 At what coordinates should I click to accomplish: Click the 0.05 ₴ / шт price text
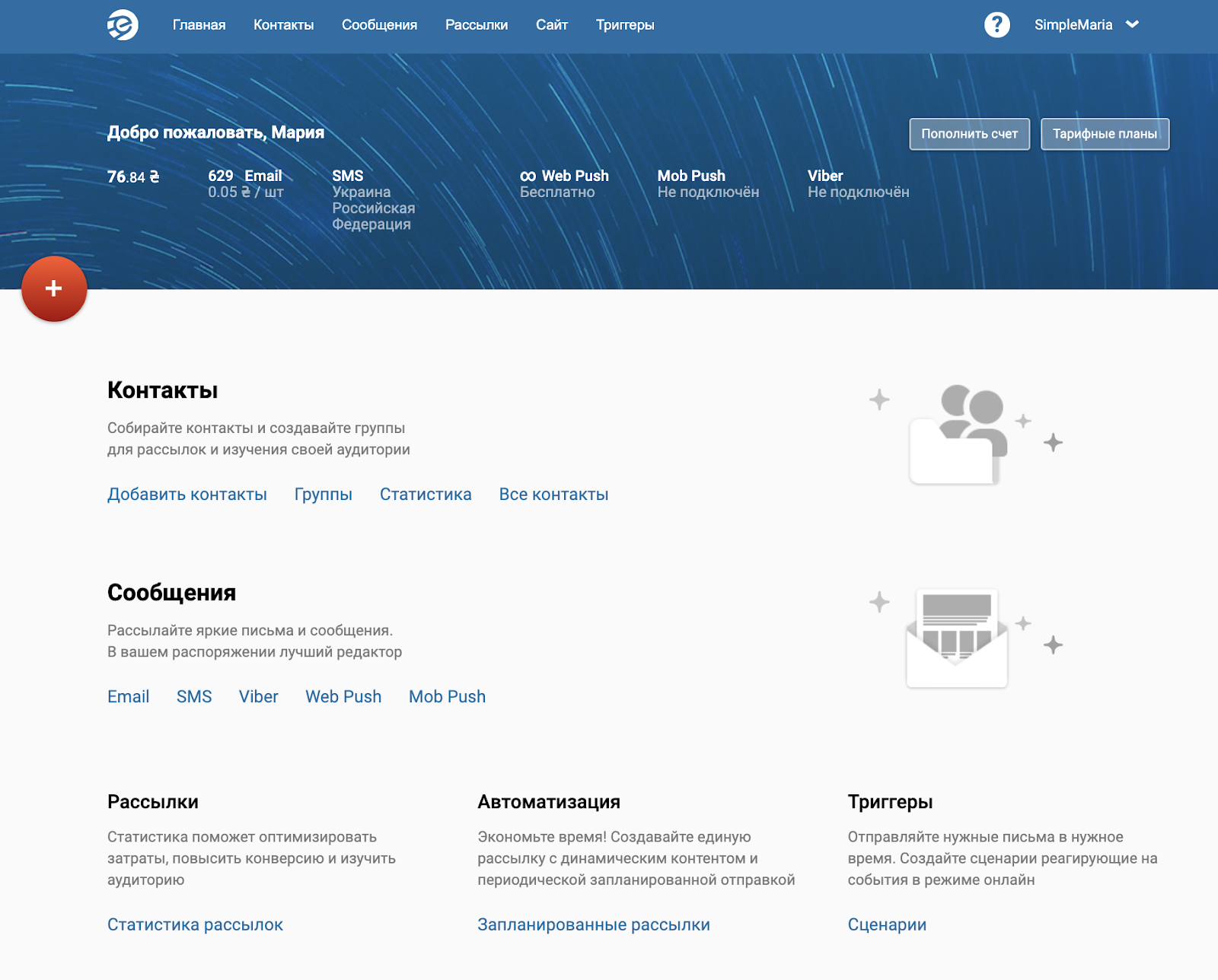coord(245,192)
